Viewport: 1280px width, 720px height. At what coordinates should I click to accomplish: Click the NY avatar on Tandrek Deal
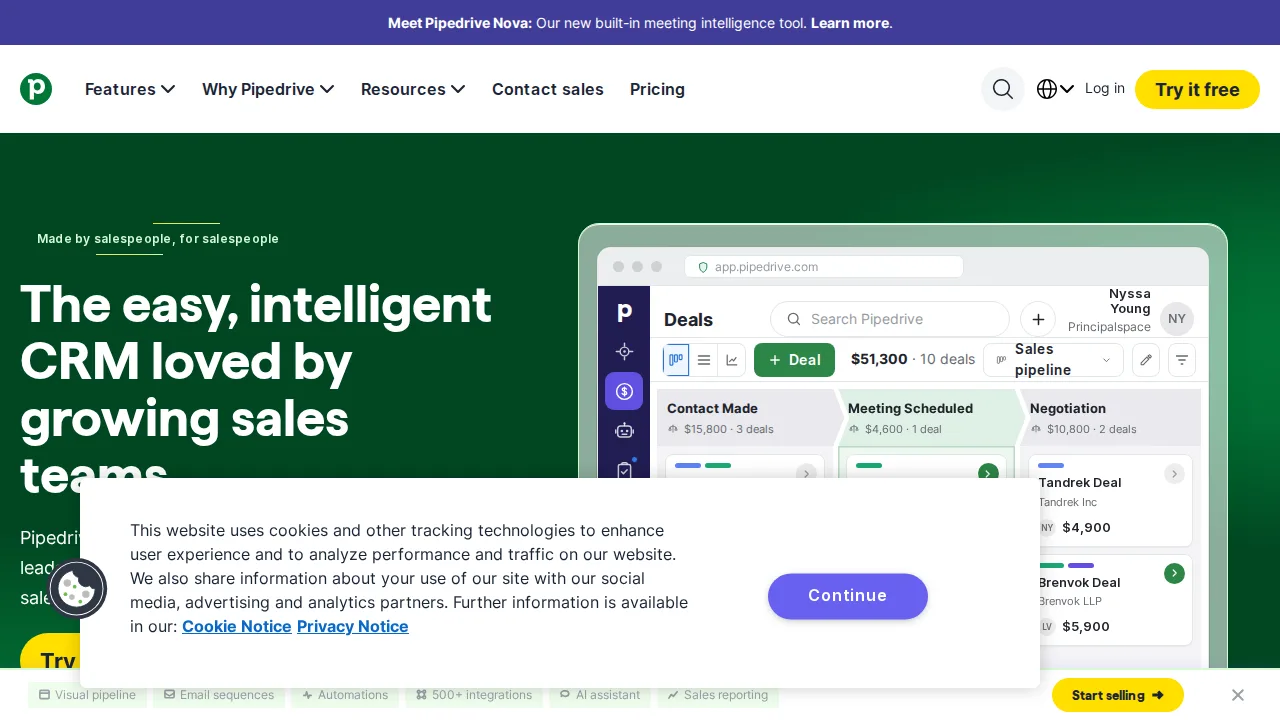pos(1047,527)
